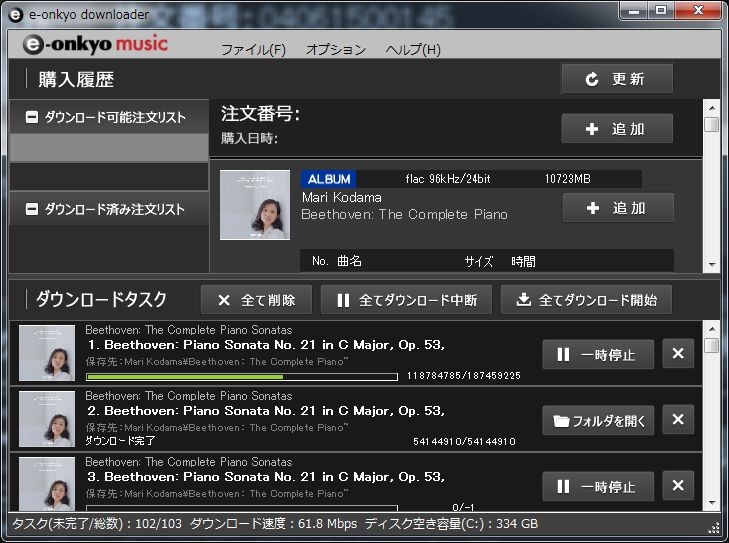Click up arrow of download task scrollbar

tap(712, 329)
